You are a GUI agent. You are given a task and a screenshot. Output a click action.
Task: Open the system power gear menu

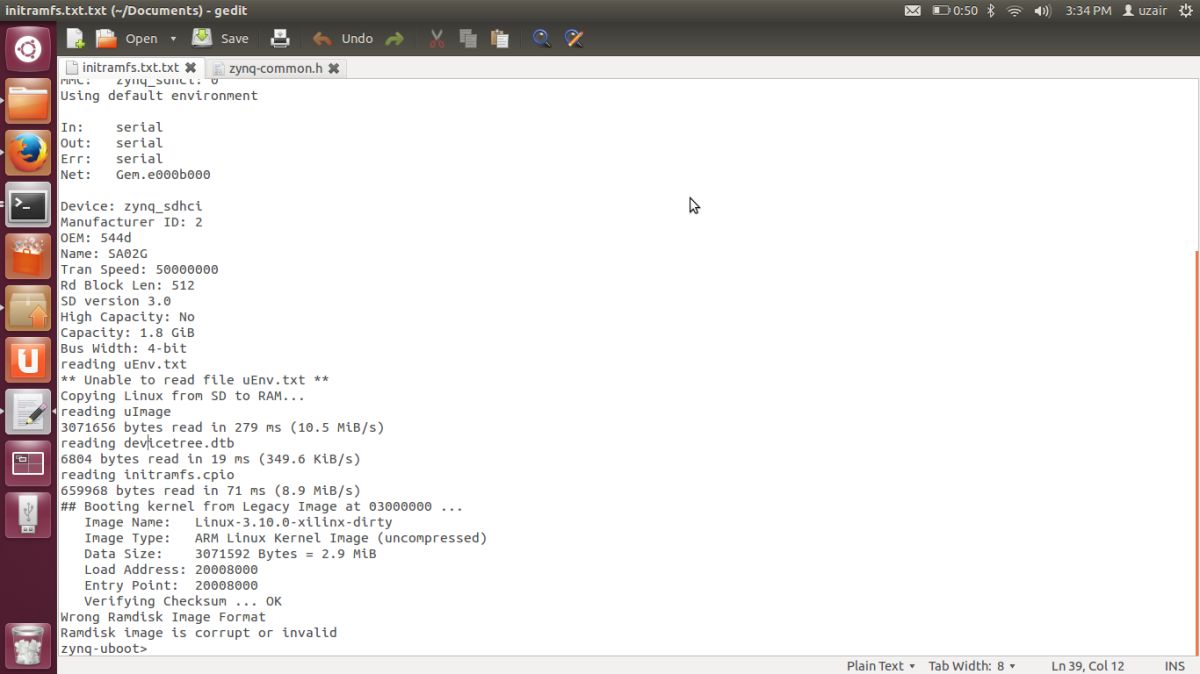1185,11
